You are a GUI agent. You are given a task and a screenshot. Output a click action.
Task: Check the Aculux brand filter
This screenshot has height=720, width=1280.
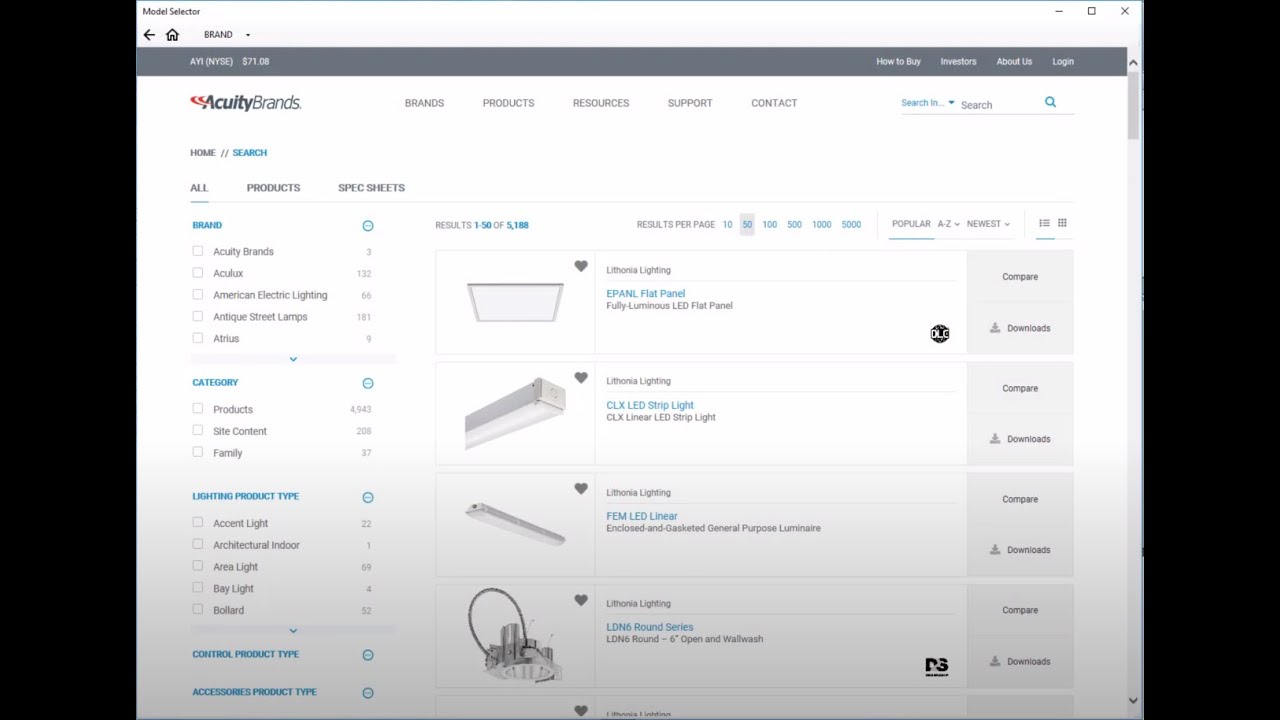197,273
